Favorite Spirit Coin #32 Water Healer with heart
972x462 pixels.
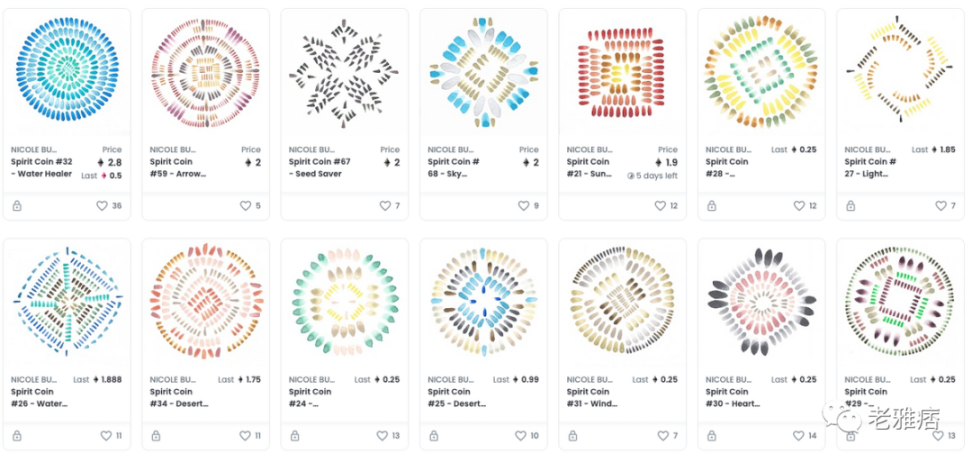pos(101,206)
